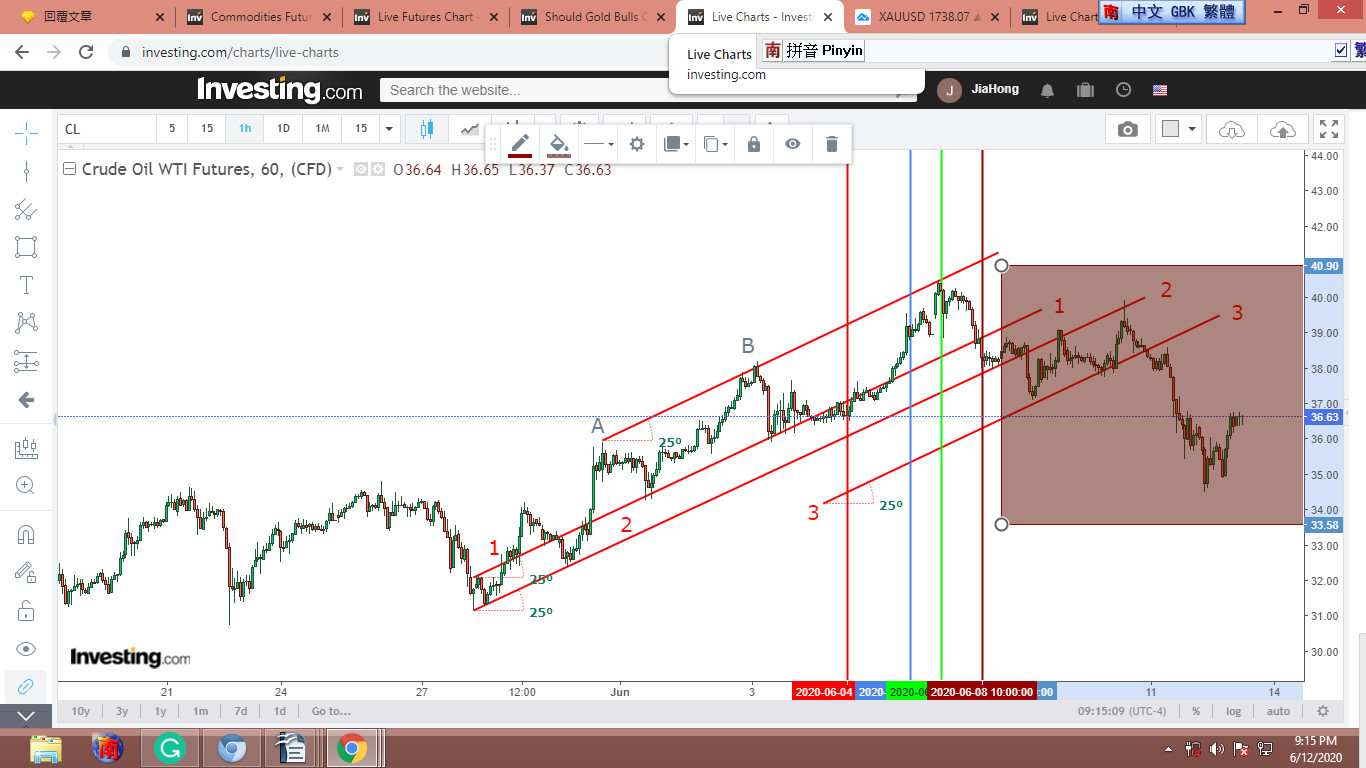Click the candlestick chart style icon
This screenshot has height=768, width=1366.
[428, 129]
